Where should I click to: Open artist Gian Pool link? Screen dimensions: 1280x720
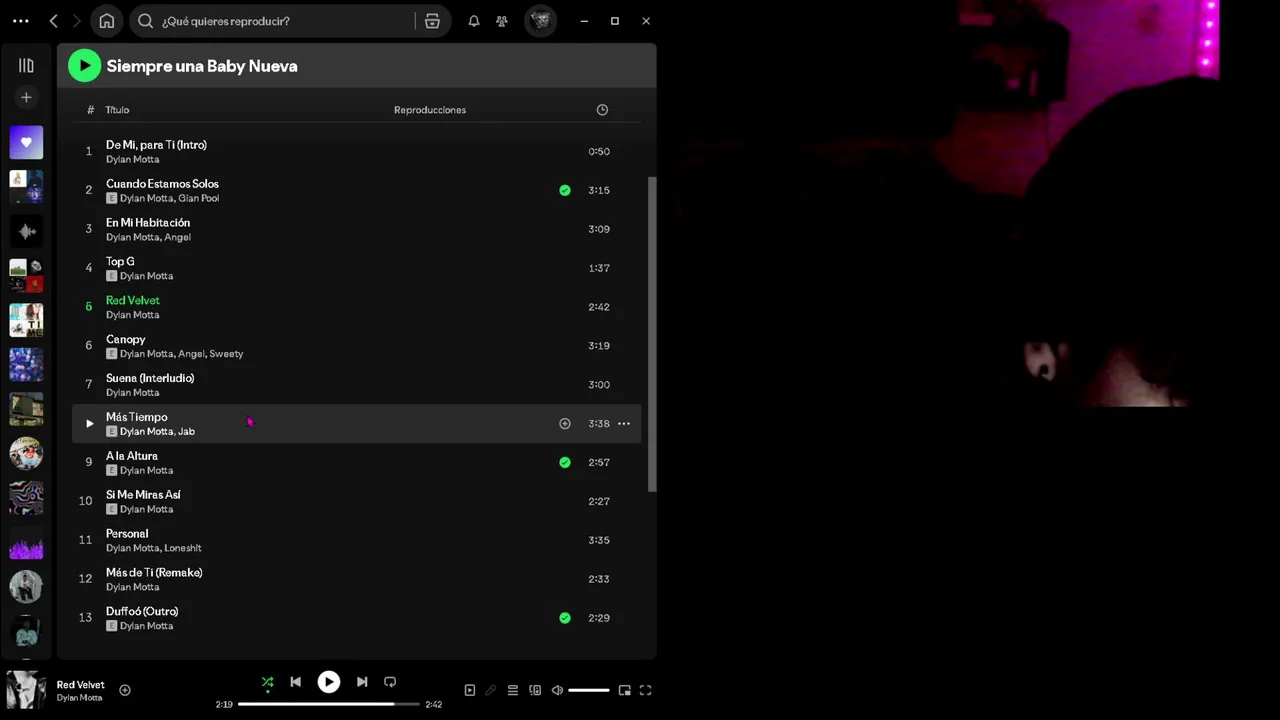[x=198, y=198]
